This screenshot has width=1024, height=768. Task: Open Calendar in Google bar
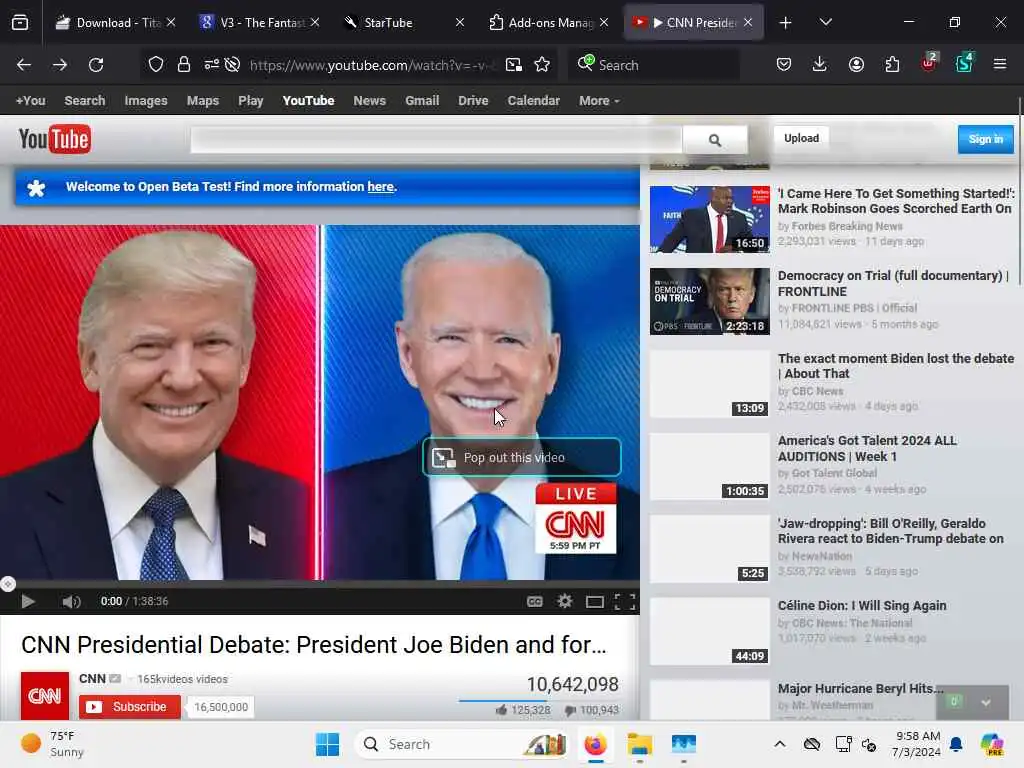pos(534,101)
